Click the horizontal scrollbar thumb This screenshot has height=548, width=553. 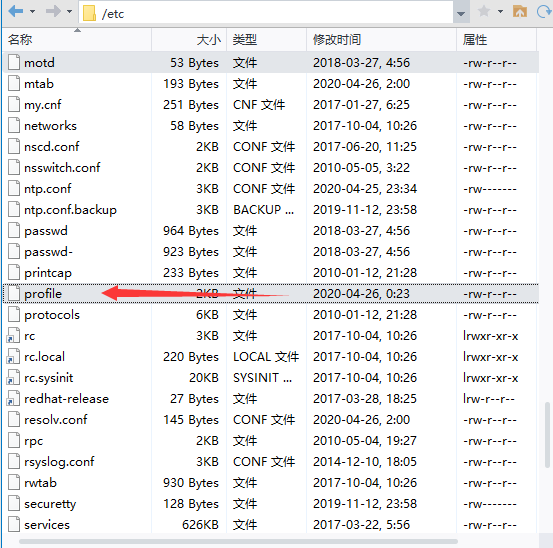[238, 541]
